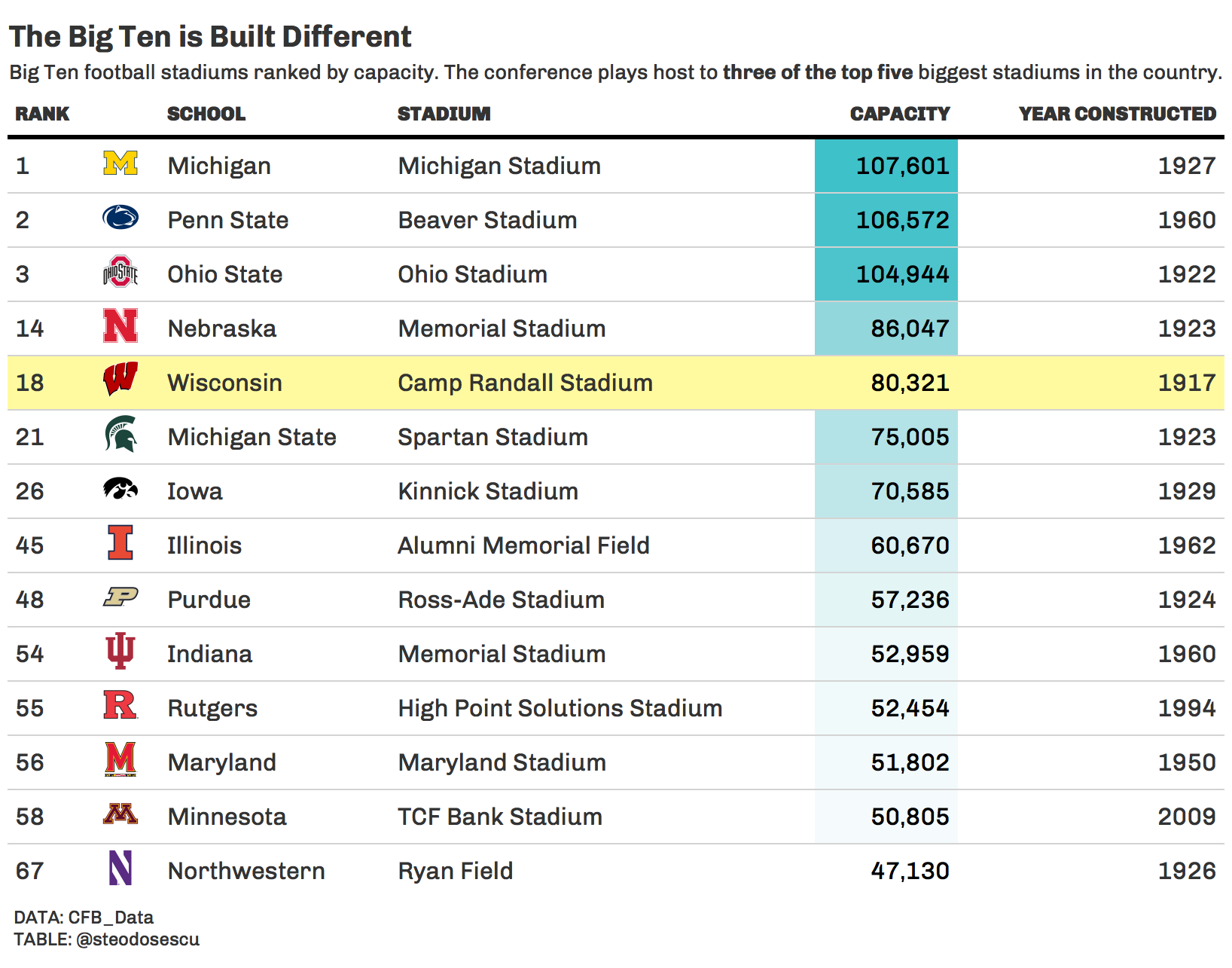Click the 60,670 capacity cell

click(886, 545)
